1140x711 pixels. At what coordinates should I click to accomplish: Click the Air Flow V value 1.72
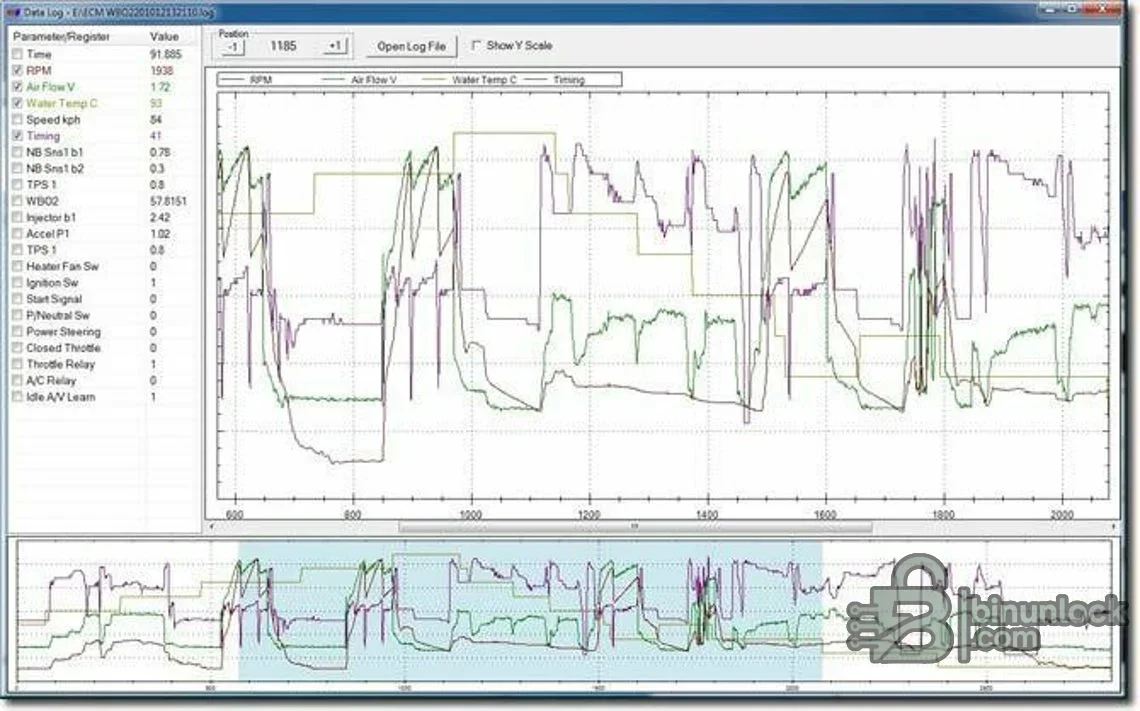pos(160,87)
